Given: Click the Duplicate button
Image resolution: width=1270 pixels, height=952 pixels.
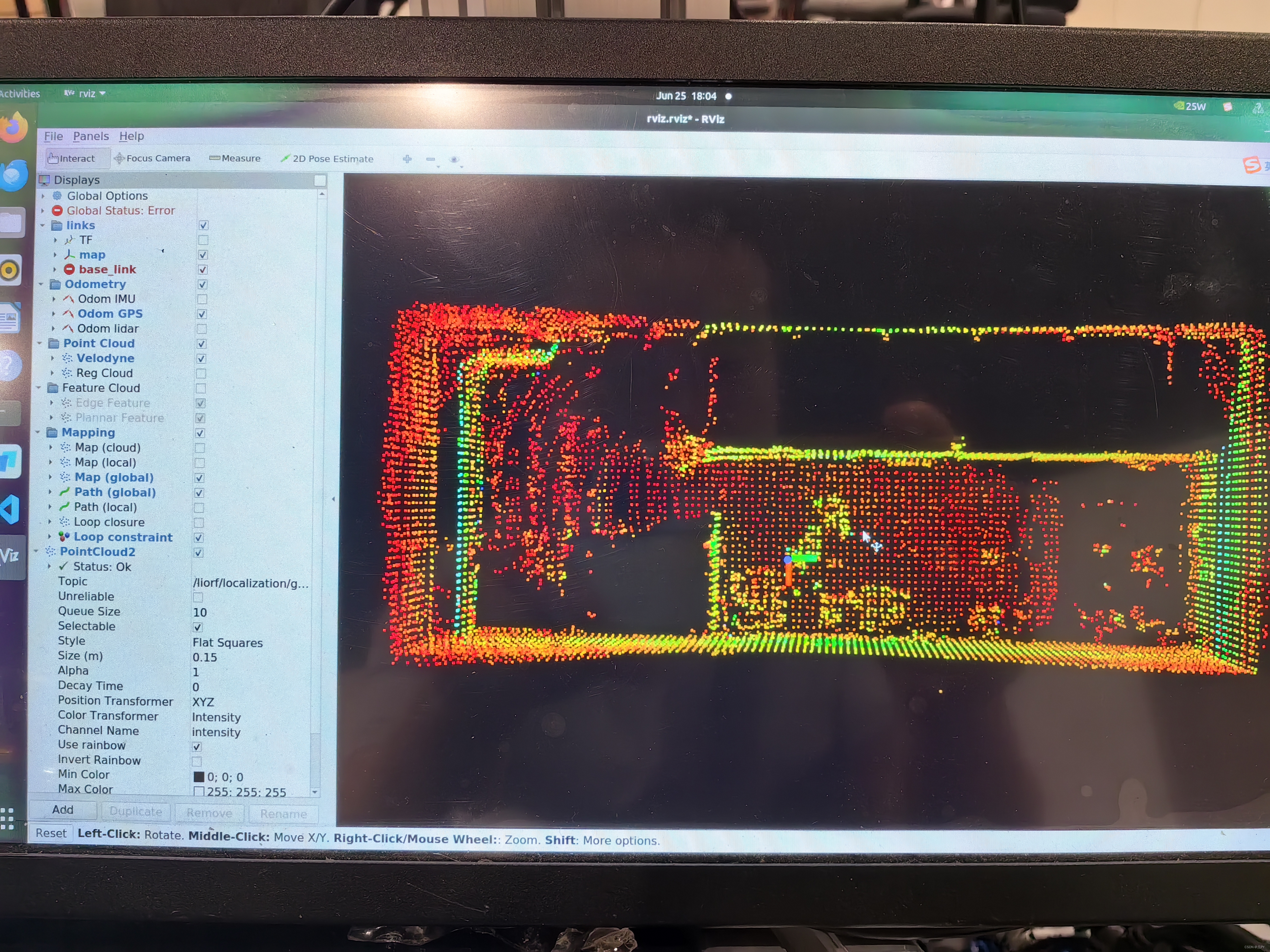Looking at the screenshot, I should pyautogui.click(x=136, y=811).
